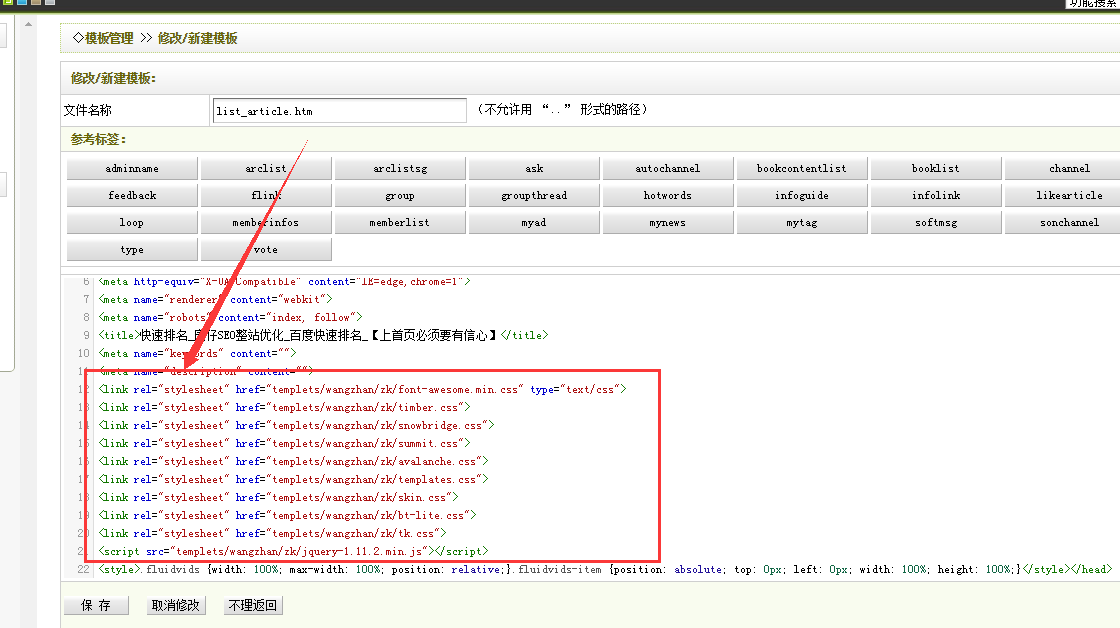Insert the type reference tag
This screenshot has height=628, width=1120.
(132, 250)
